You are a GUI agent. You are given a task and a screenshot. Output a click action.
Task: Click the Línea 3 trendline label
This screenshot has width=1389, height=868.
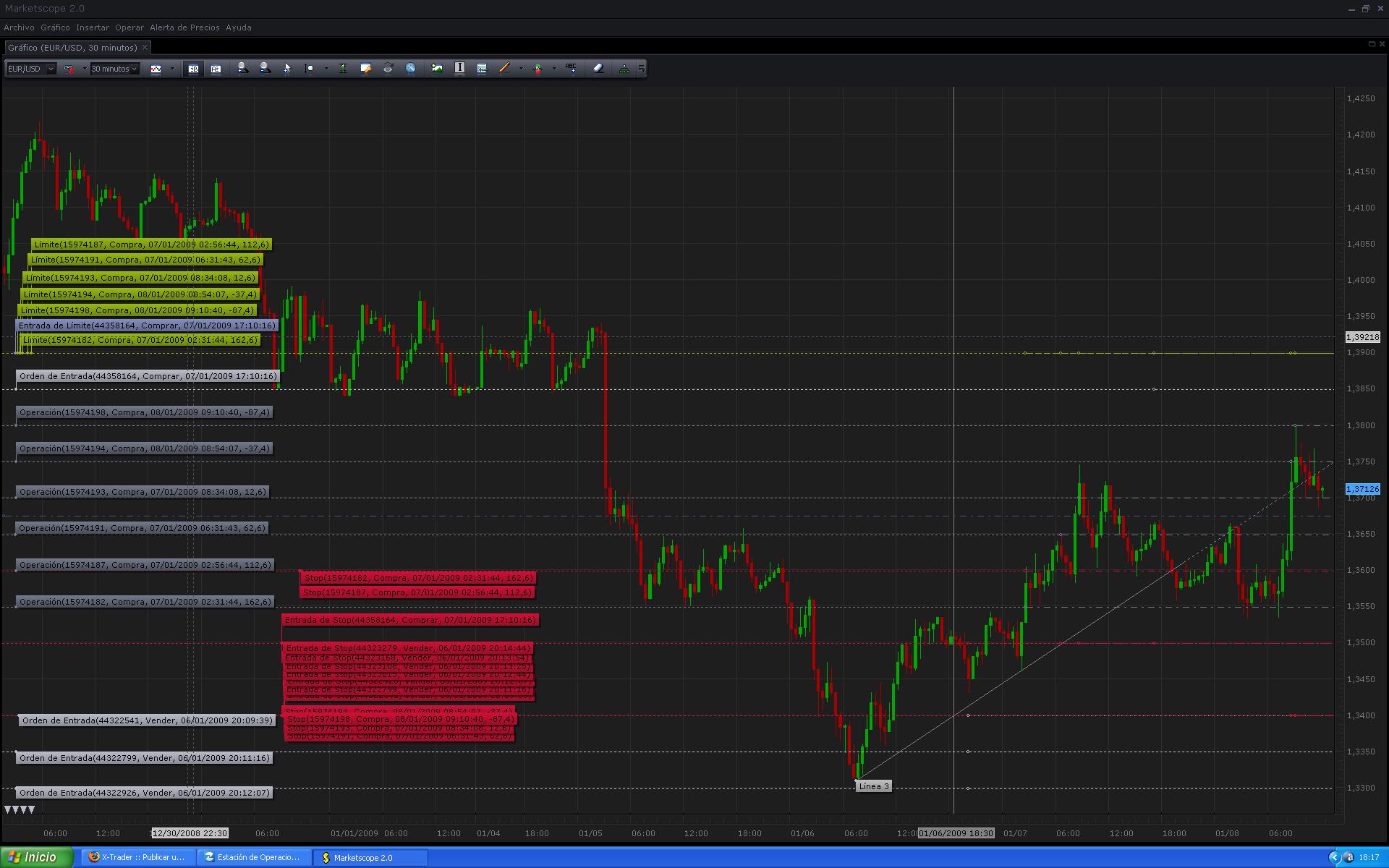[x=873, y=786]
